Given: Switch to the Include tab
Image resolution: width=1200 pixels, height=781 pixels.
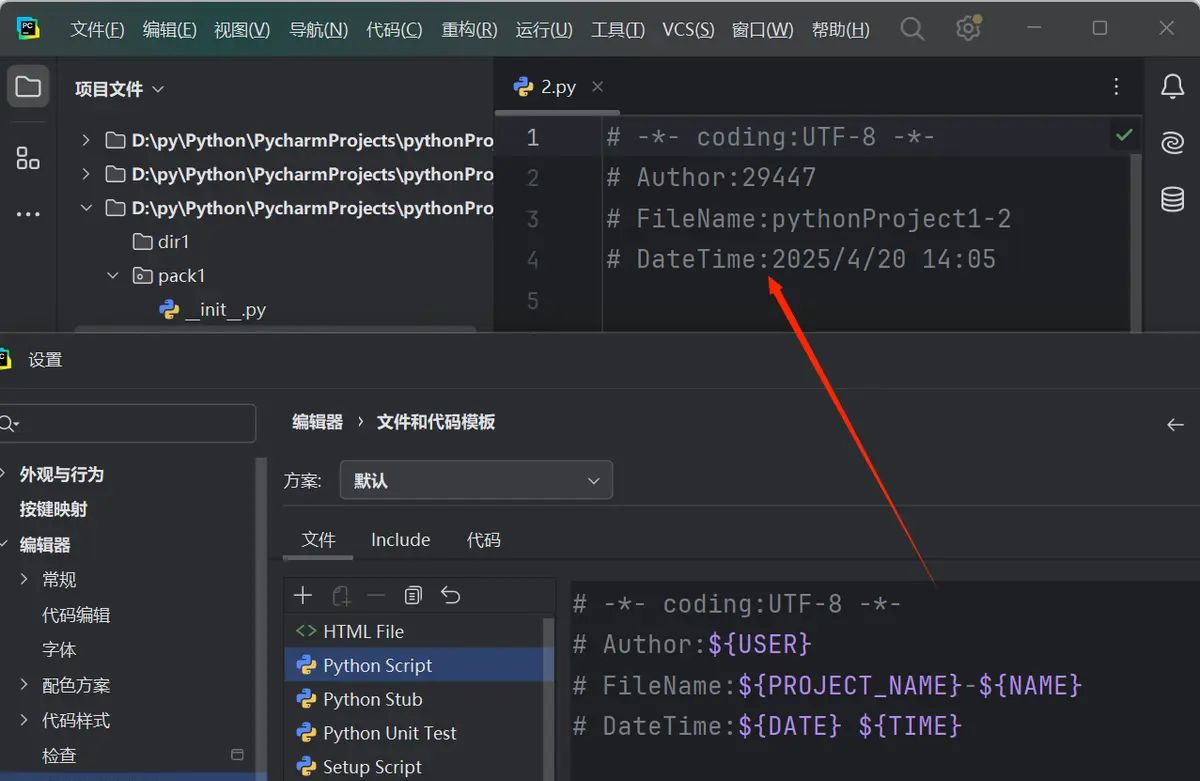Looking at the screenshot, I should pyautogui.click(x=400, y=539).
